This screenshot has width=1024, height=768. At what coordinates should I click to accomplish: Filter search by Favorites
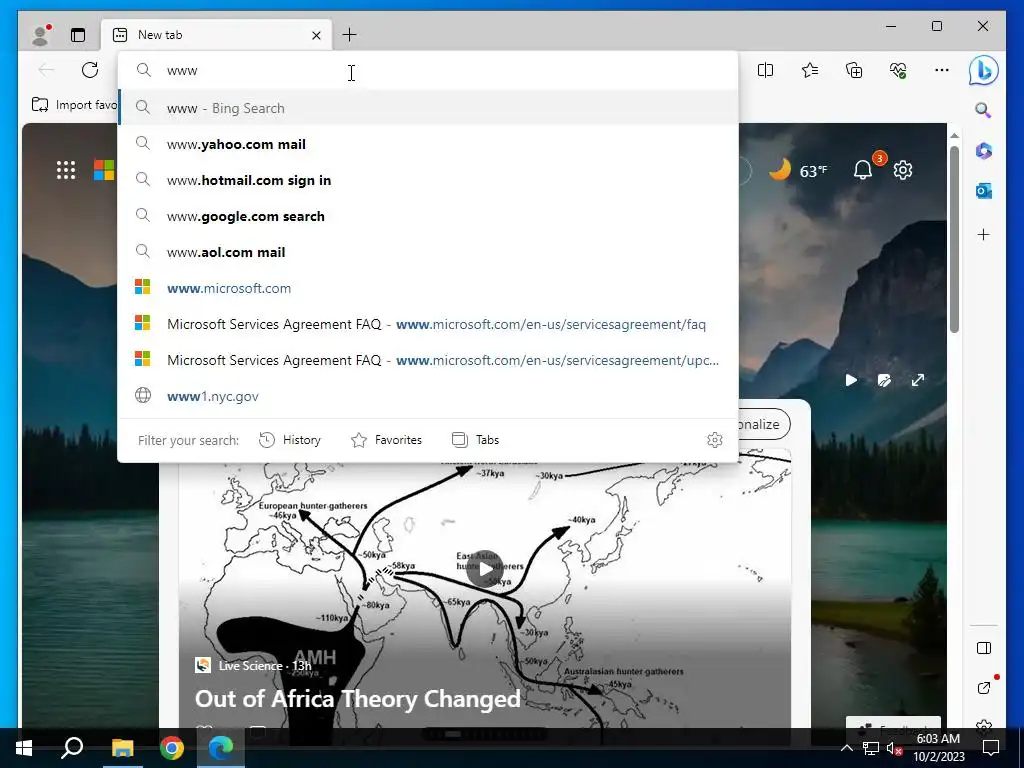[387, 440]
